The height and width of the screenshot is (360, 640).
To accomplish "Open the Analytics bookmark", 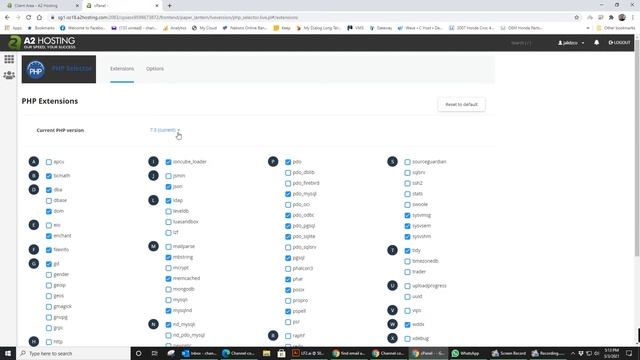I will click(x=174, y=28).
